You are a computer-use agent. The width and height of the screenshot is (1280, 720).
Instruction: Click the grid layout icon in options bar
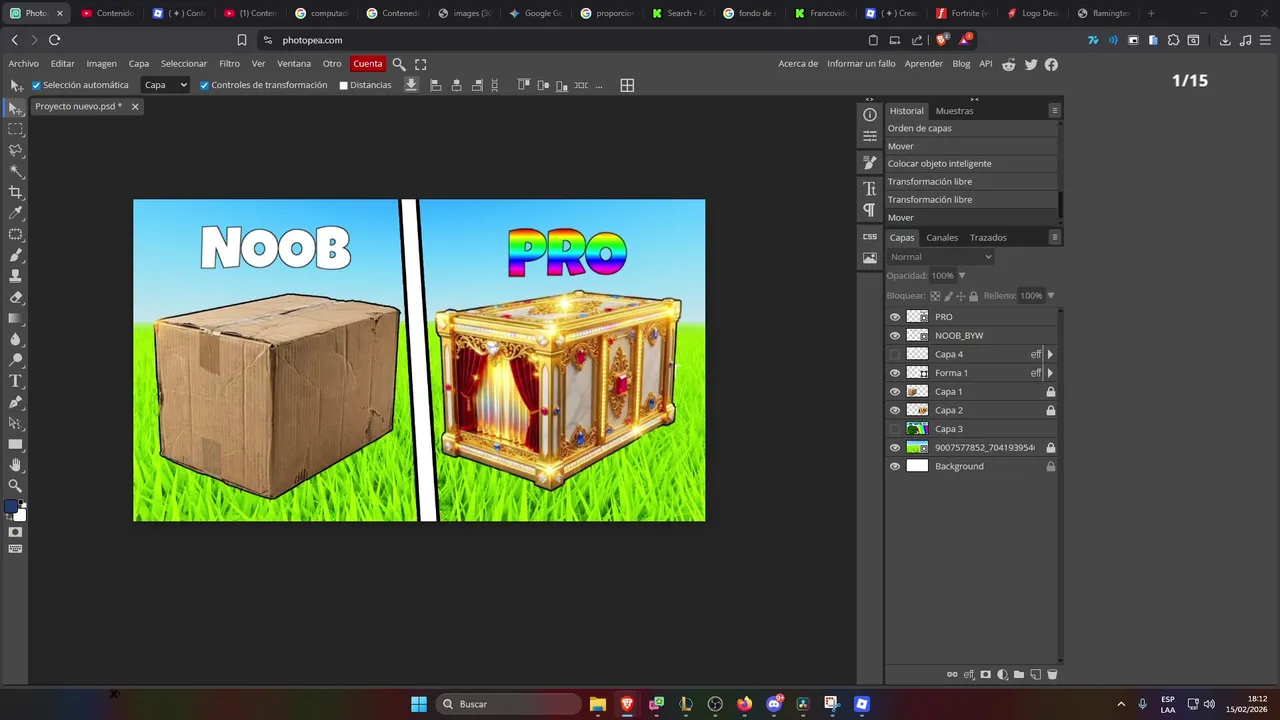click(627, 85)
